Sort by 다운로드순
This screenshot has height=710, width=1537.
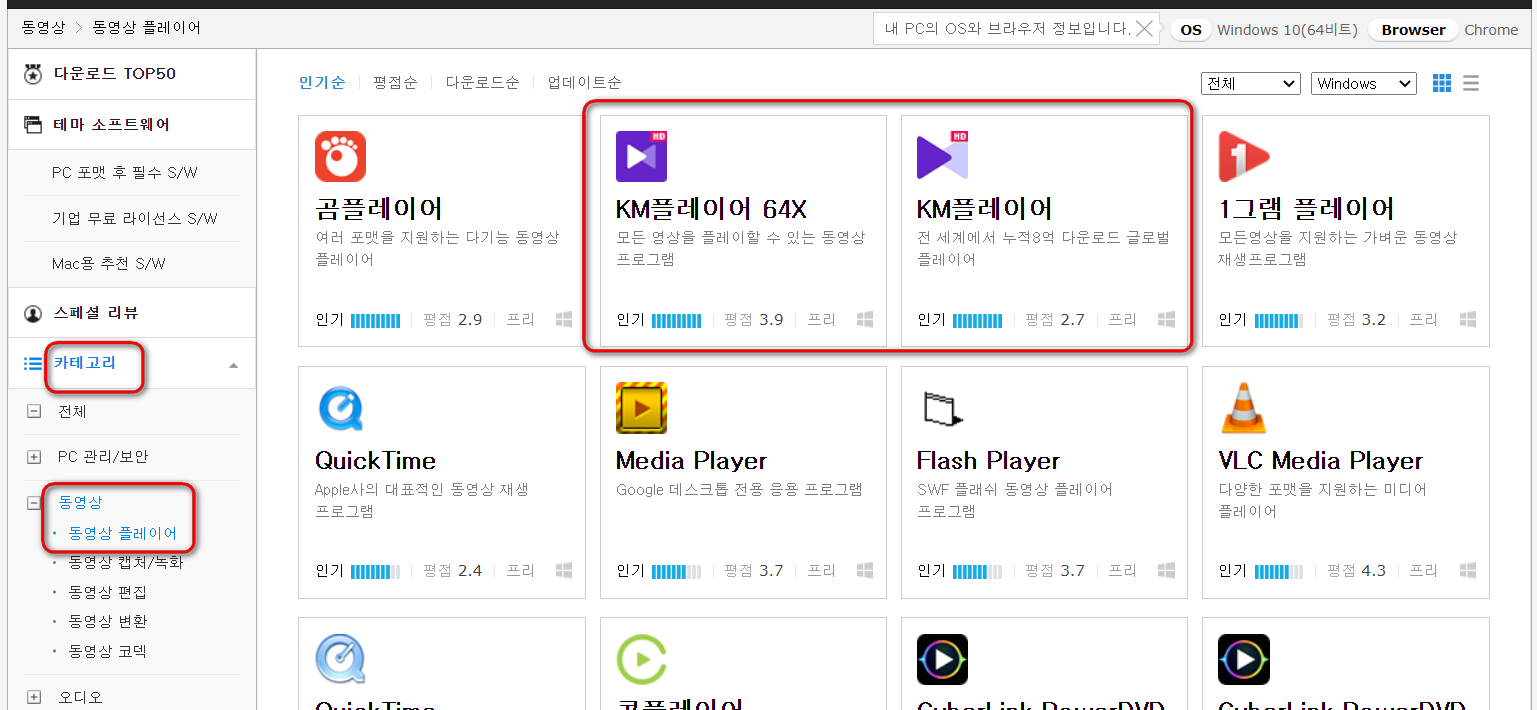pyautogui.click(x=483, y=83)
